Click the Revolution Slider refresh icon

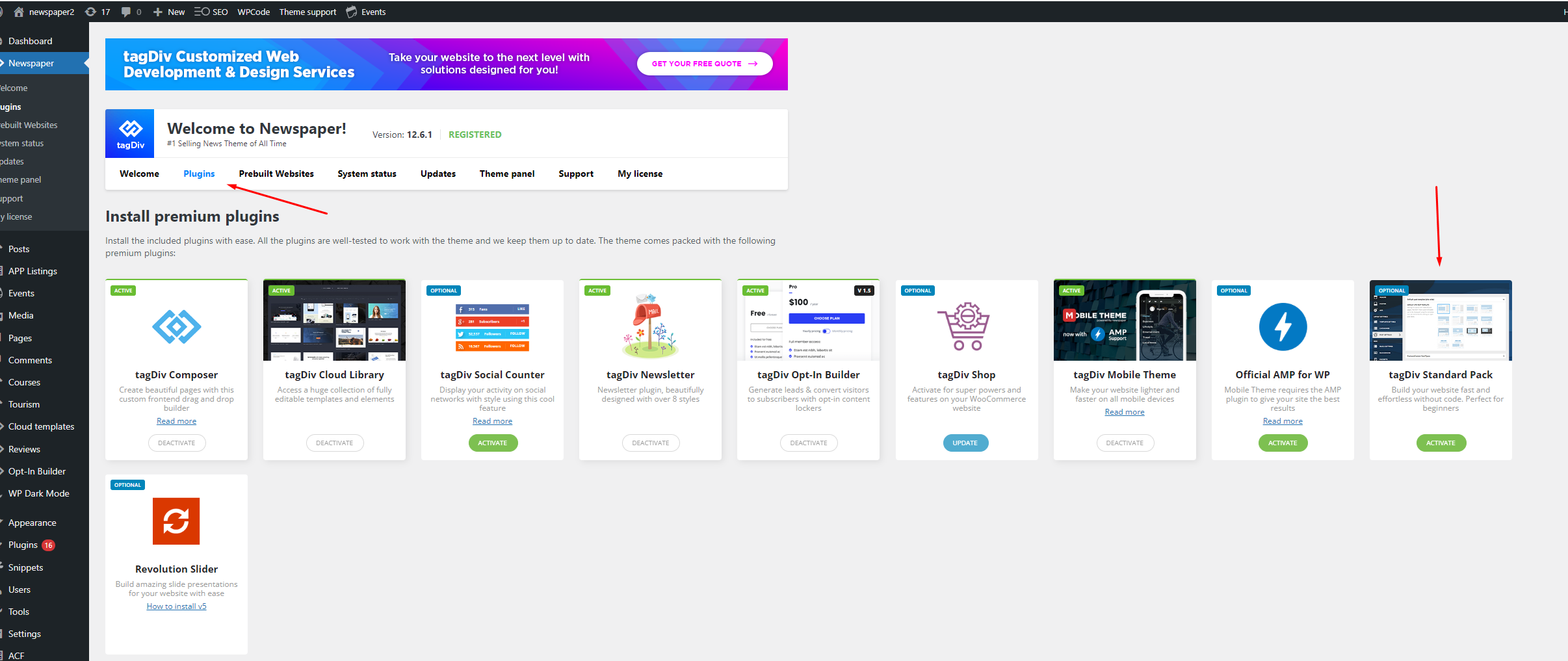176,521
